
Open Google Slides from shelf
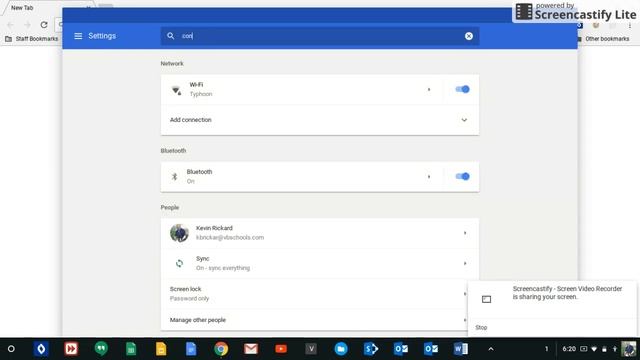tap(161, 349)
